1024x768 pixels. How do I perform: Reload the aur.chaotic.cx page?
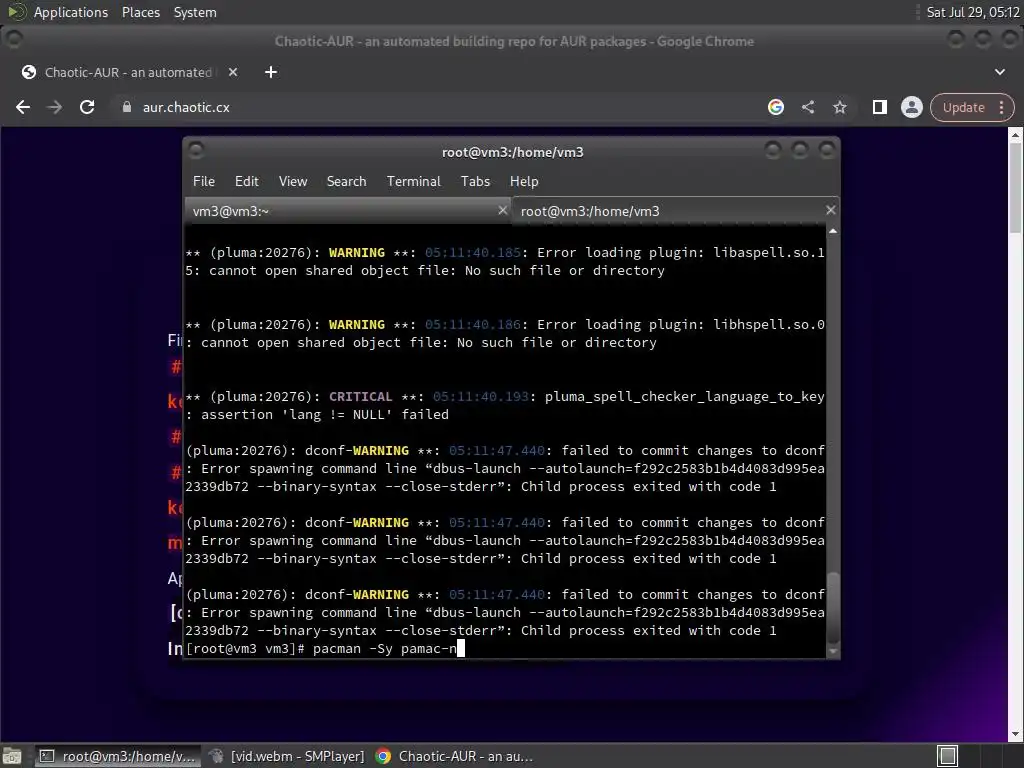coord(87,107)
